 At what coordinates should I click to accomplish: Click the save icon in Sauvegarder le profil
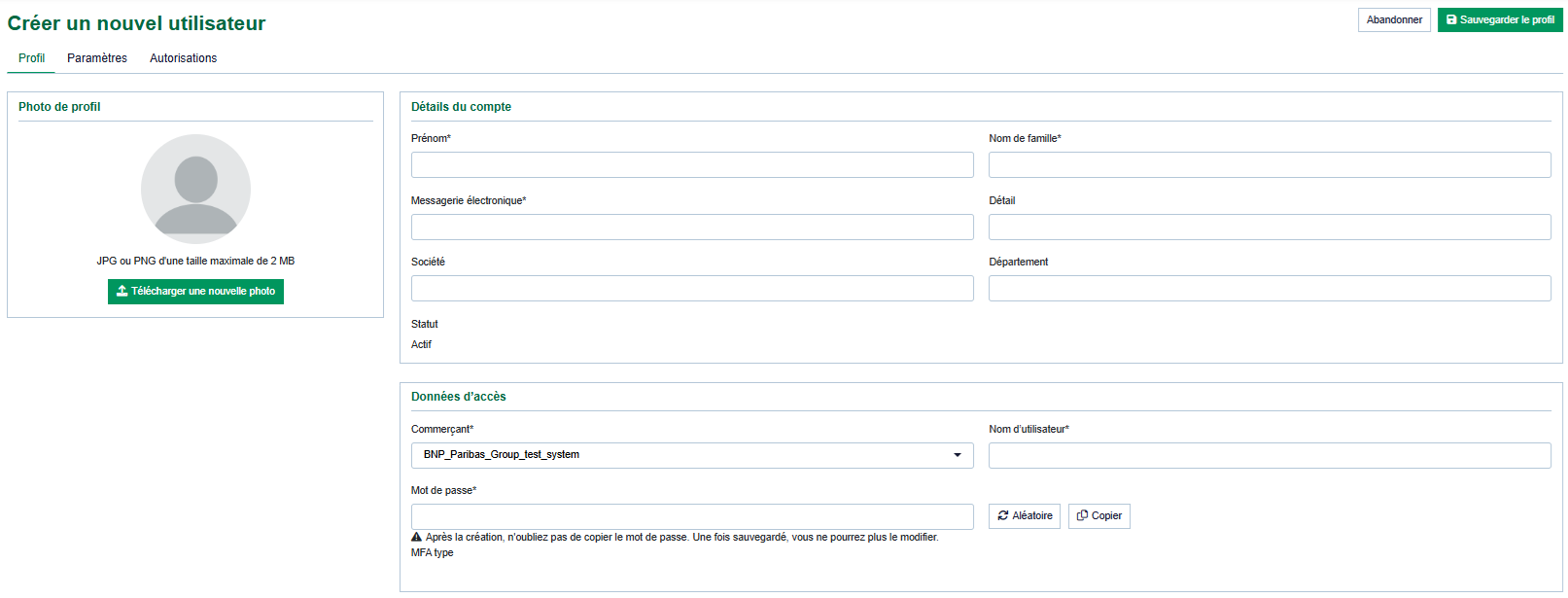[x=1451, y=19]
